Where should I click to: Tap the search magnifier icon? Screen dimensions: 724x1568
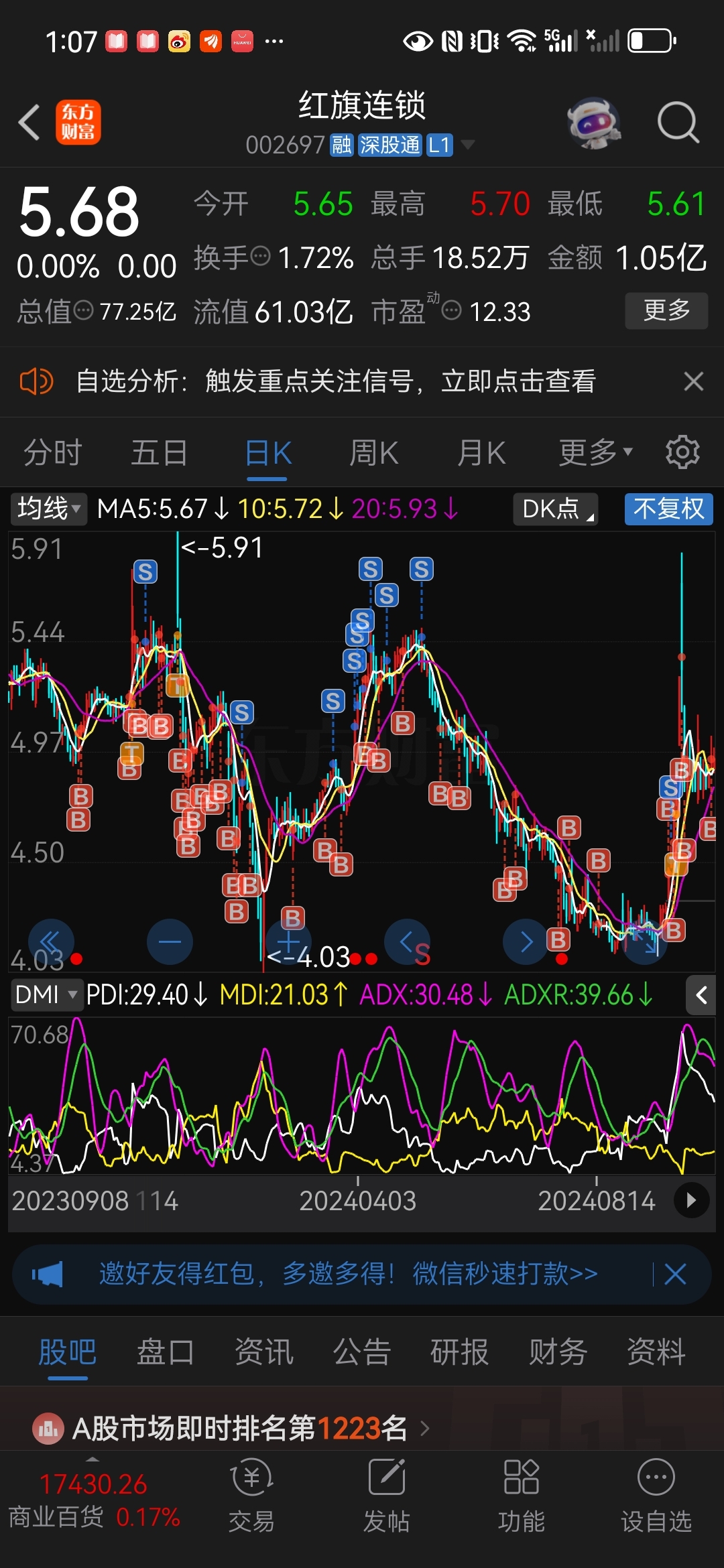(x=678, y=122)
